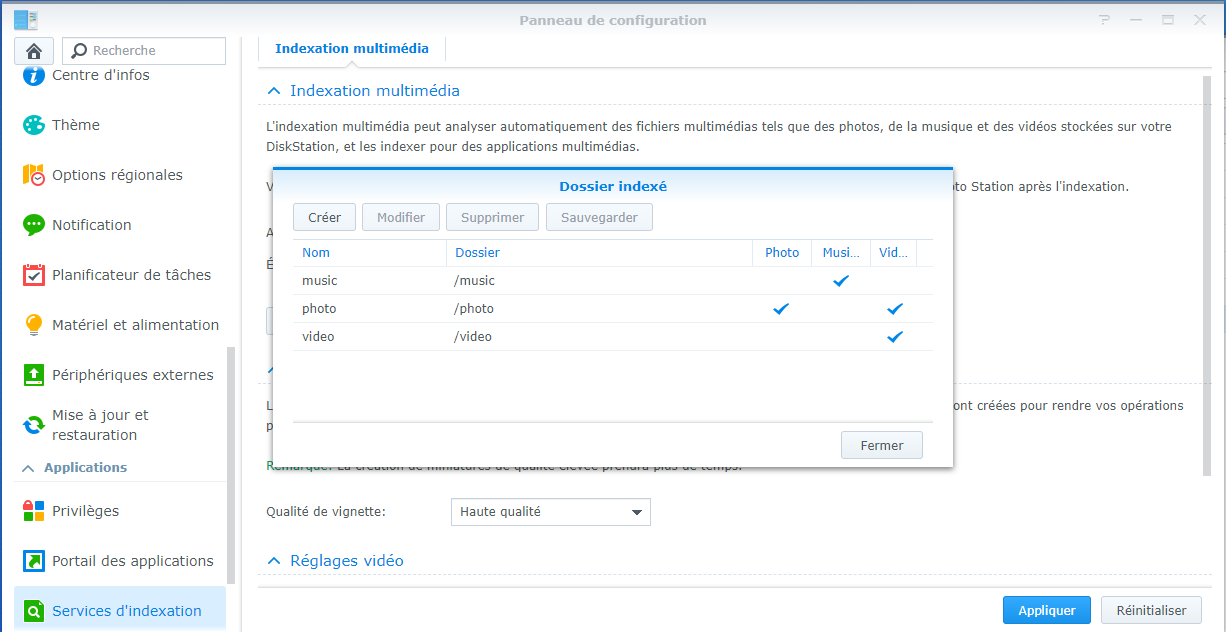Toggle Video checkmark for video folder

coord(895,337)
